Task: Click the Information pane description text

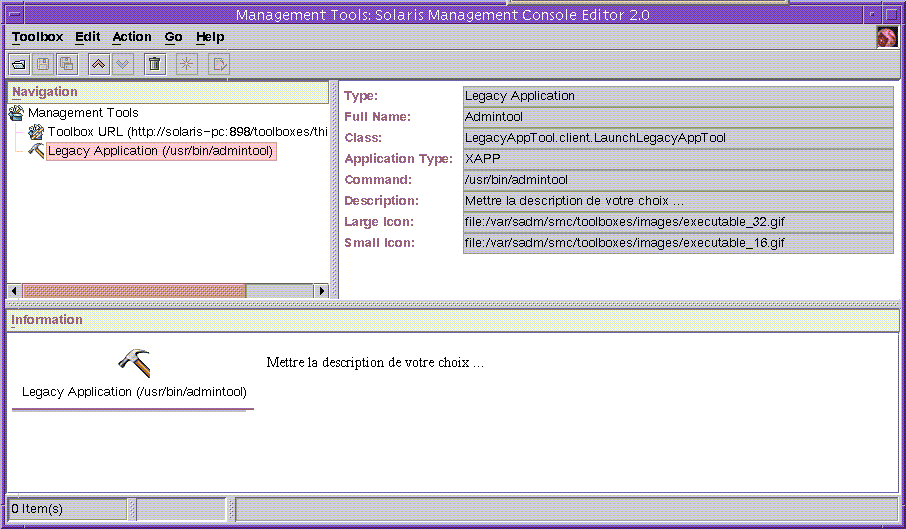Action: click(375, 363)
